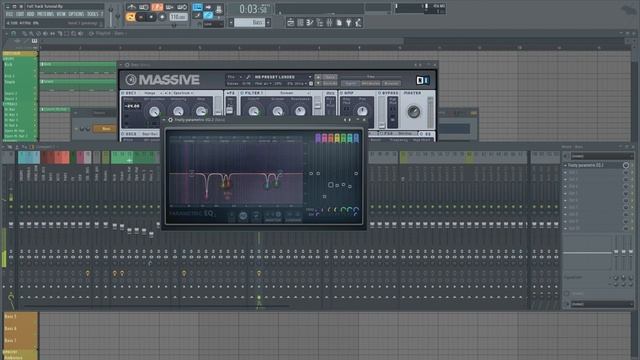The width and height of the screenshot is (640, 360).
Task: Toggle Massive FILTER 1 on/off
Action: (242, 93)
